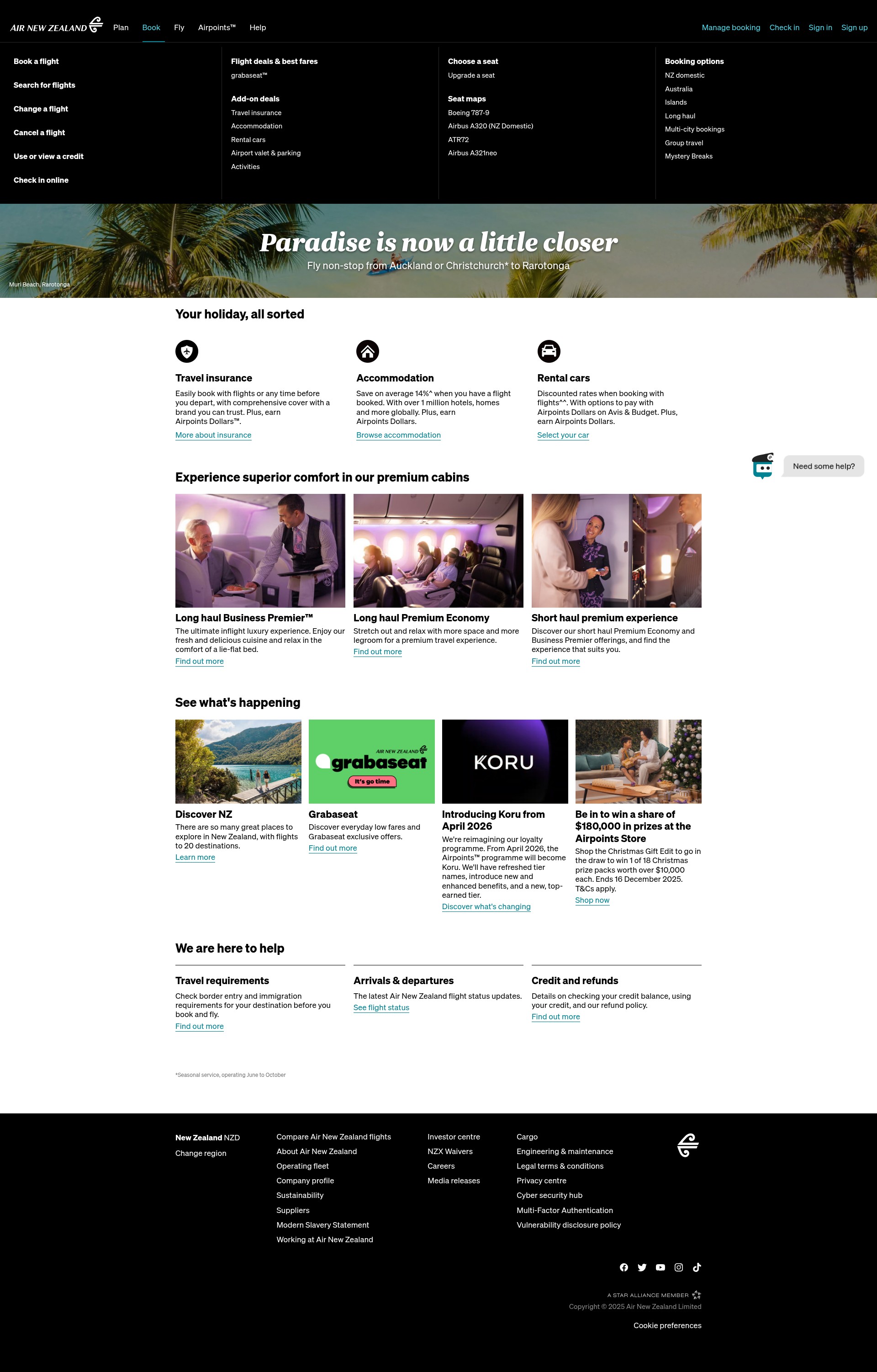Open the Business Premier cabin photo
This screenshot has width=877, height=1372.
pos(260,551)
